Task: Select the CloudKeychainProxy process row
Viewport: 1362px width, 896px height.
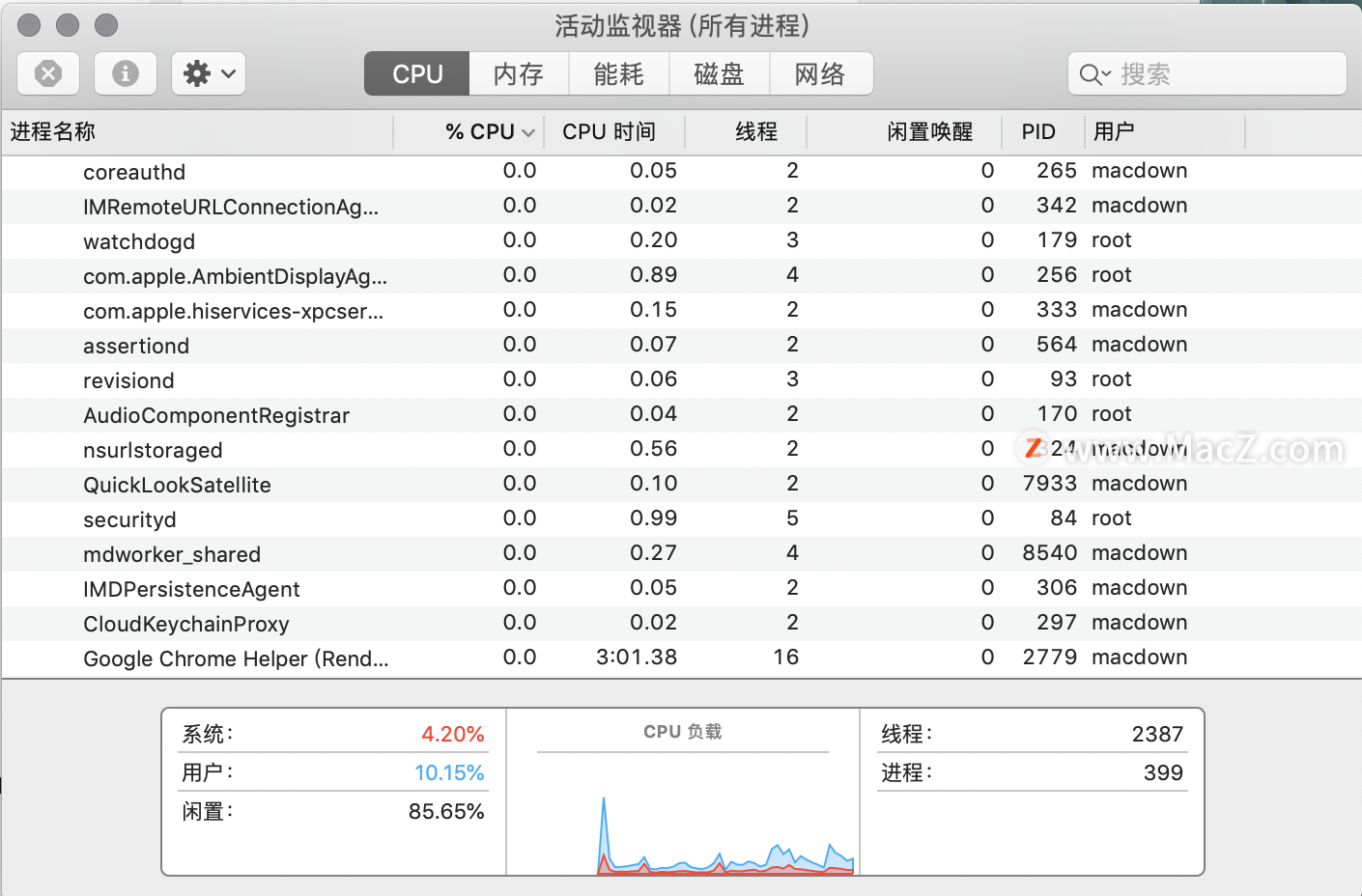Action: (681, 623)
